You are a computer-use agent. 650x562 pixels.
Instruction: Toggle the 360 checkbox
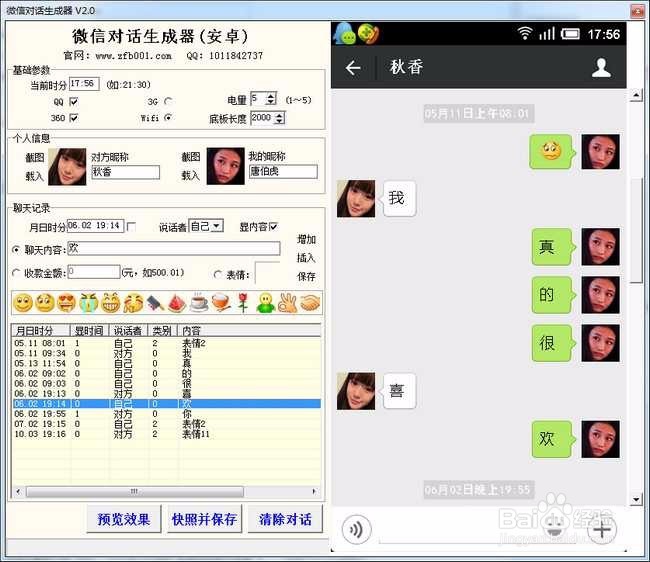point(74,118)
